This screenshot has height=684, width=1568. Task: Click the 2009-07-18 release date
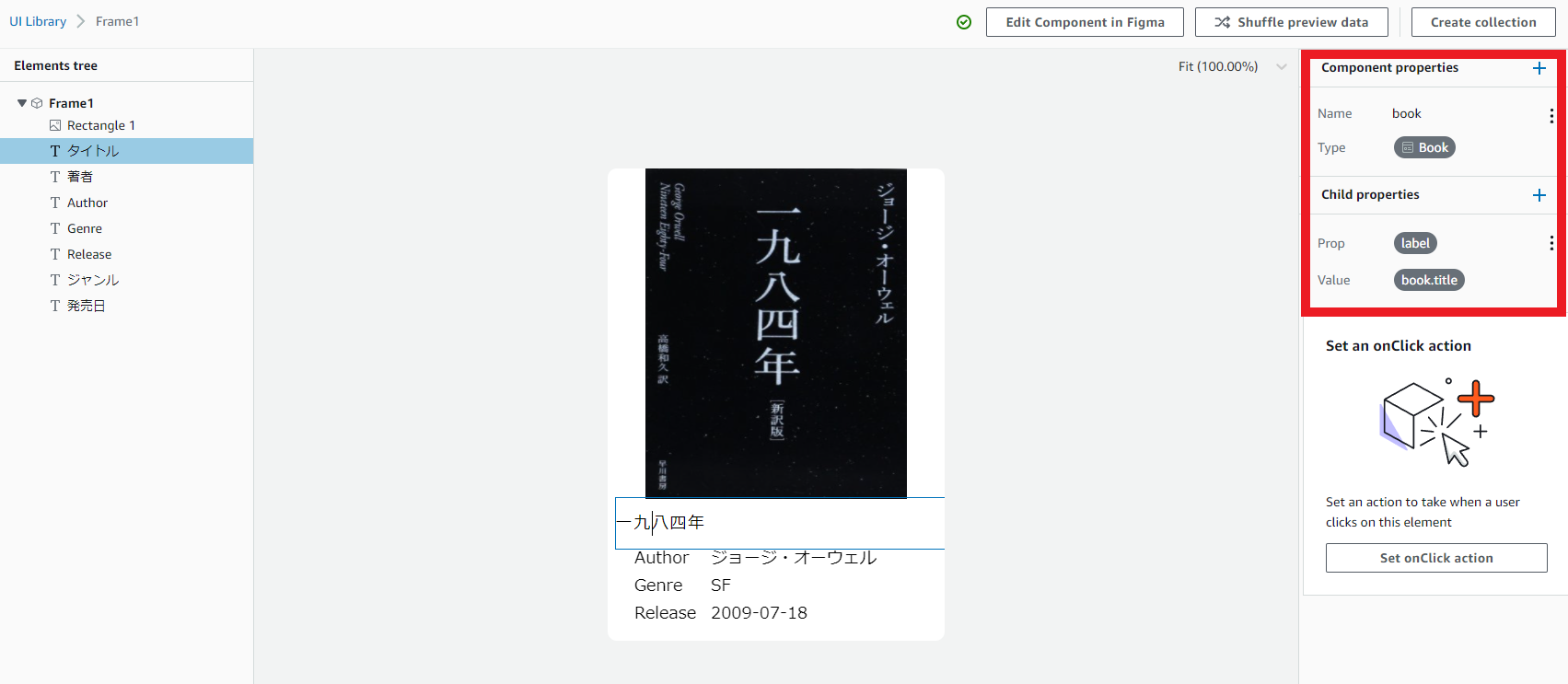click(759, 613)
